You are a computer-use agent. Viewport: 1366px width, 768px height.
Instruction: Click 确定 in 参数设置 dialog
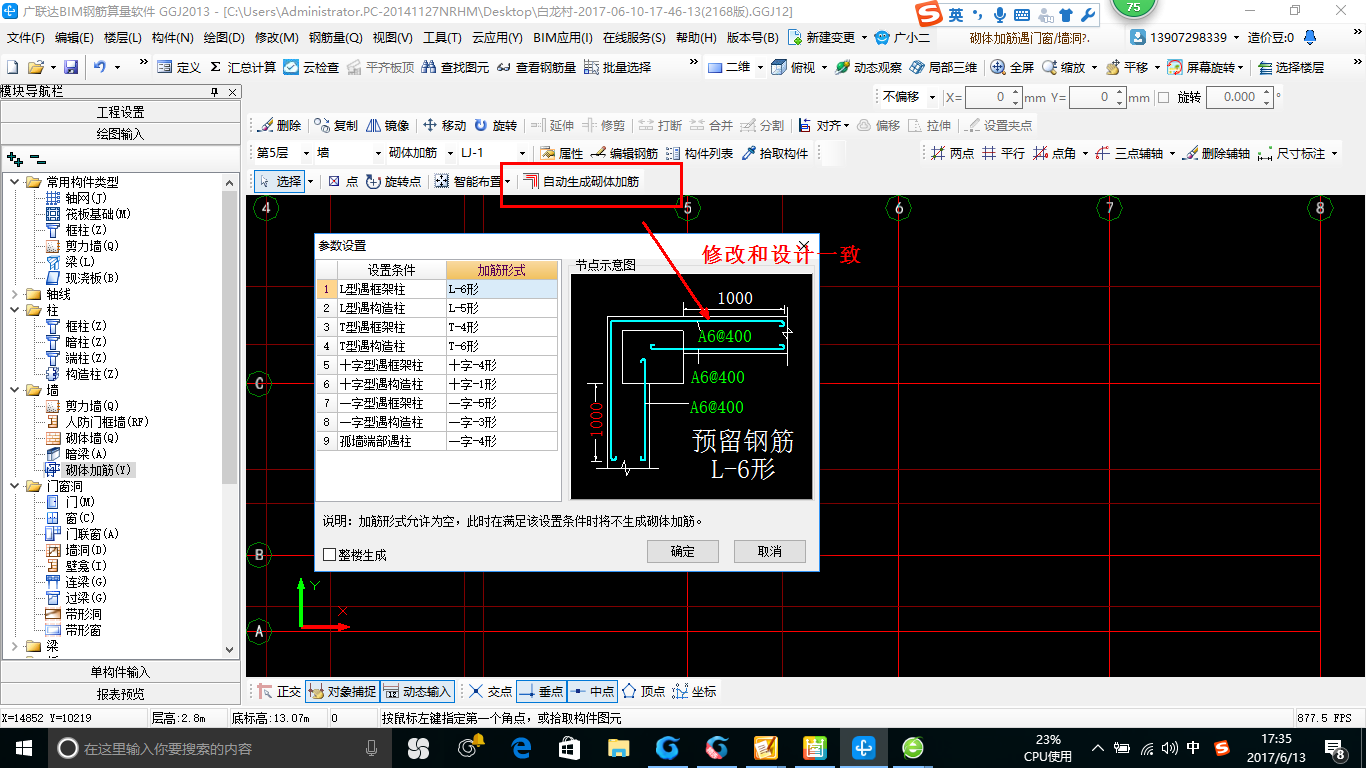pos(683,551)
